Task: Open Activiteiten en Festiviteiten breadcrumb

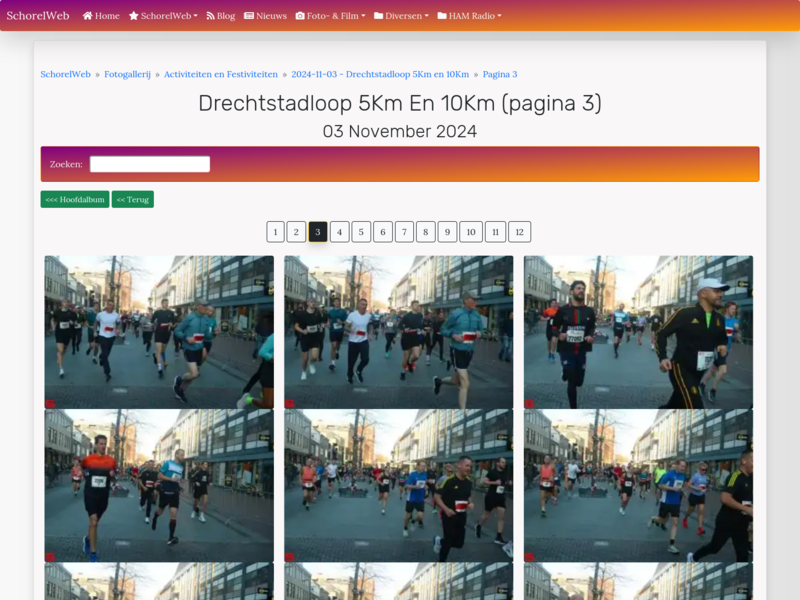Action: tap(221, 74)
